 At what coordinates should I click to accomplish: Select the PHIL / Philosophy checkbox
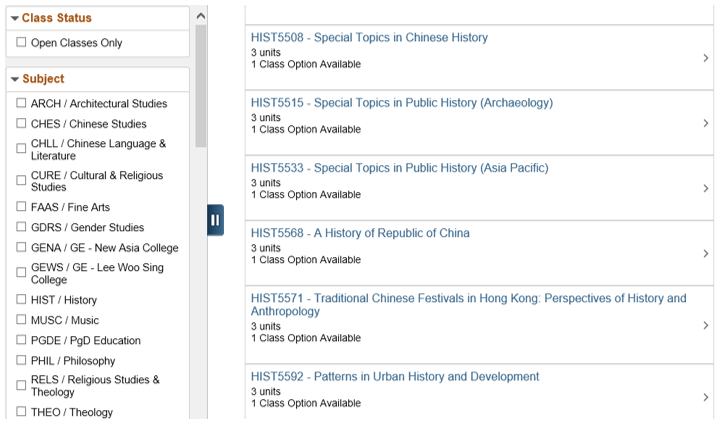(x=21, y=361)
